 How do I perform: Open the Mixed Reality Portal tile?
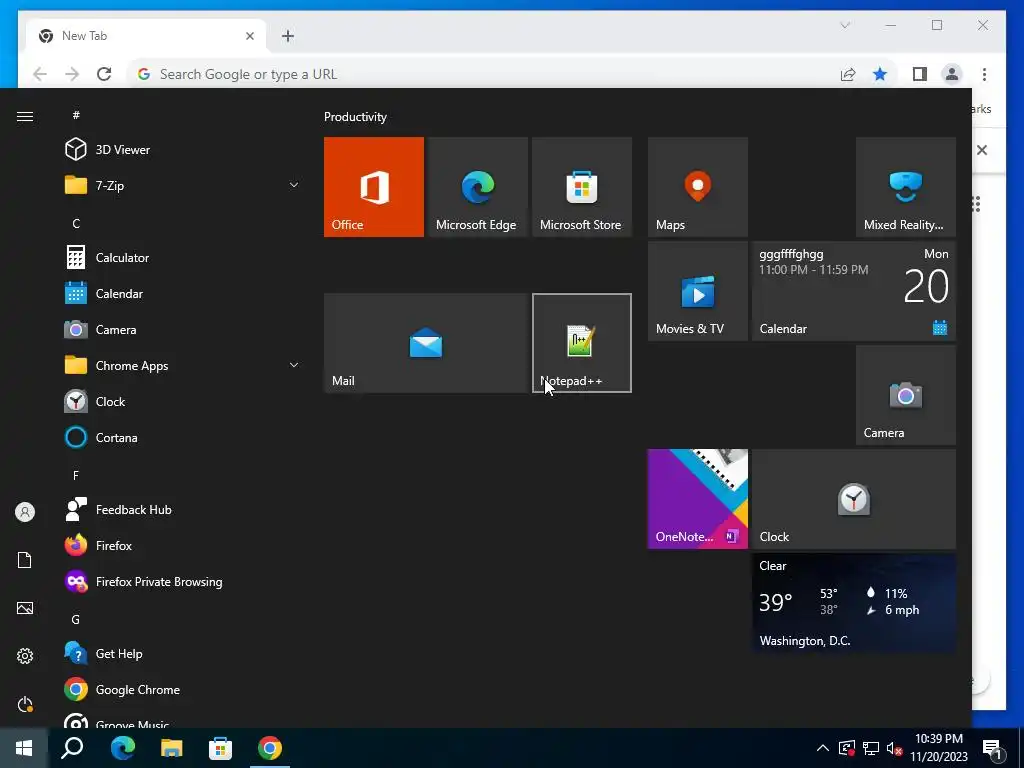[906, 187]
